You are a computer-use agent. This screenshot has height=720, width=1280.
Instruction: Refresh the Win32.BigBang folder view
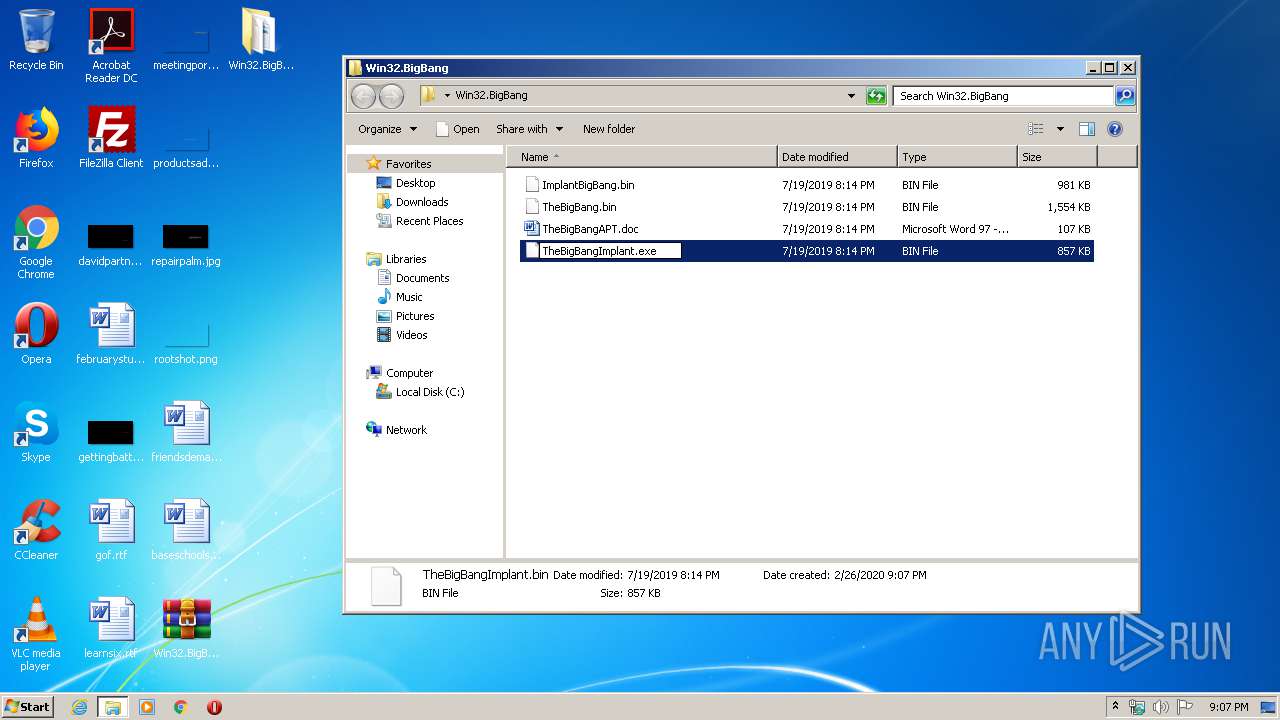(876, 96)
